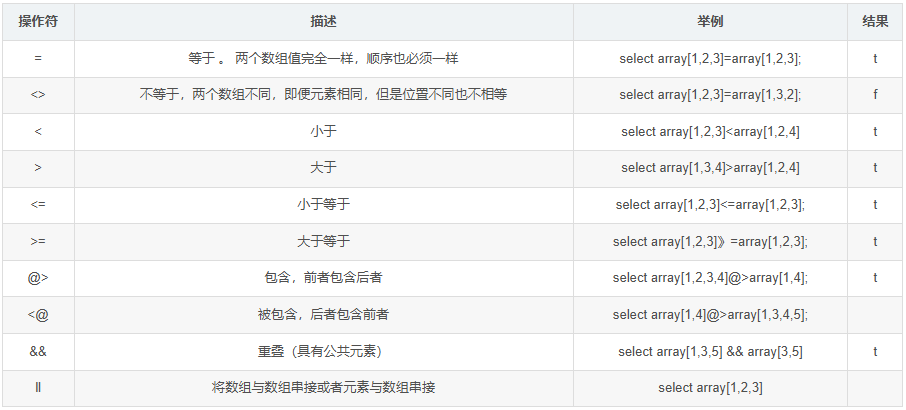The height and width of the screenshot is (410, 906).
Task: Select the 被包含，后者包含前者 description
Action: (x=323, y=315)
